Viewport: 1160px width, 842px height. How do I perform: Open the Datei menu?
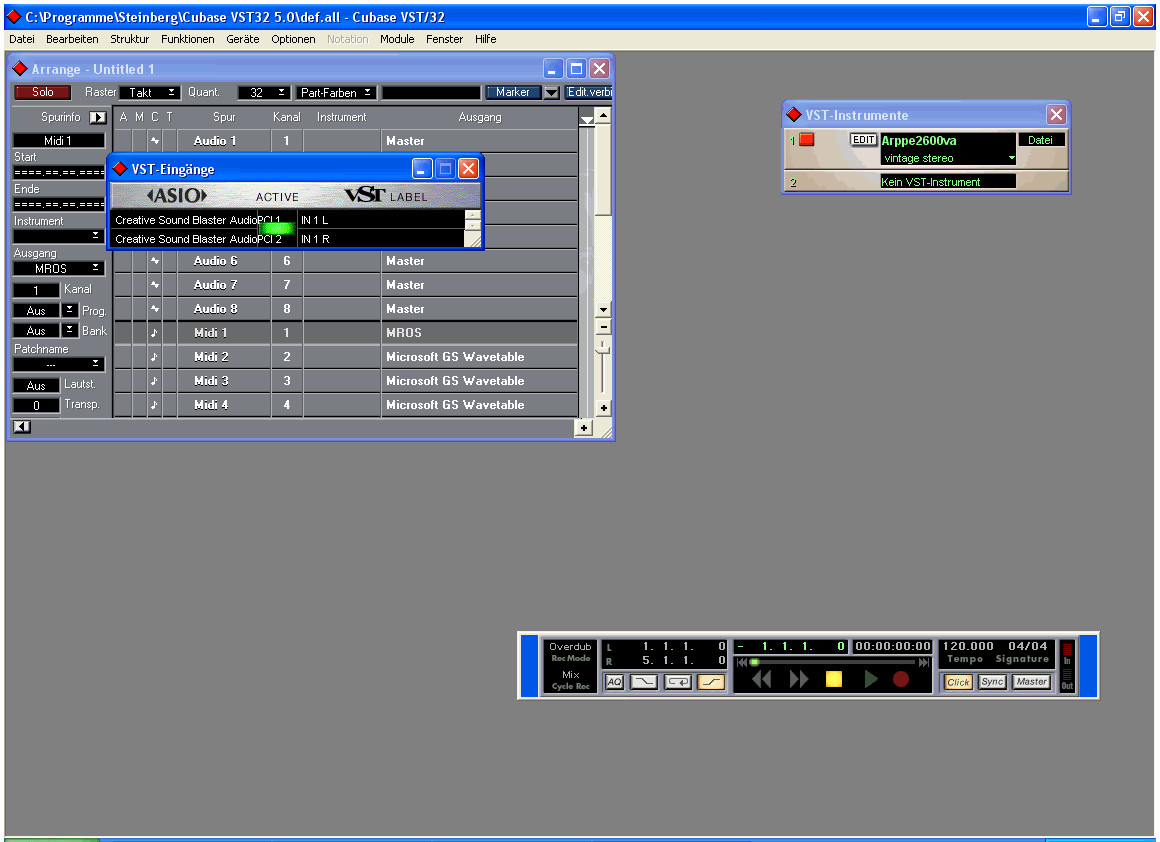[21, 39]
